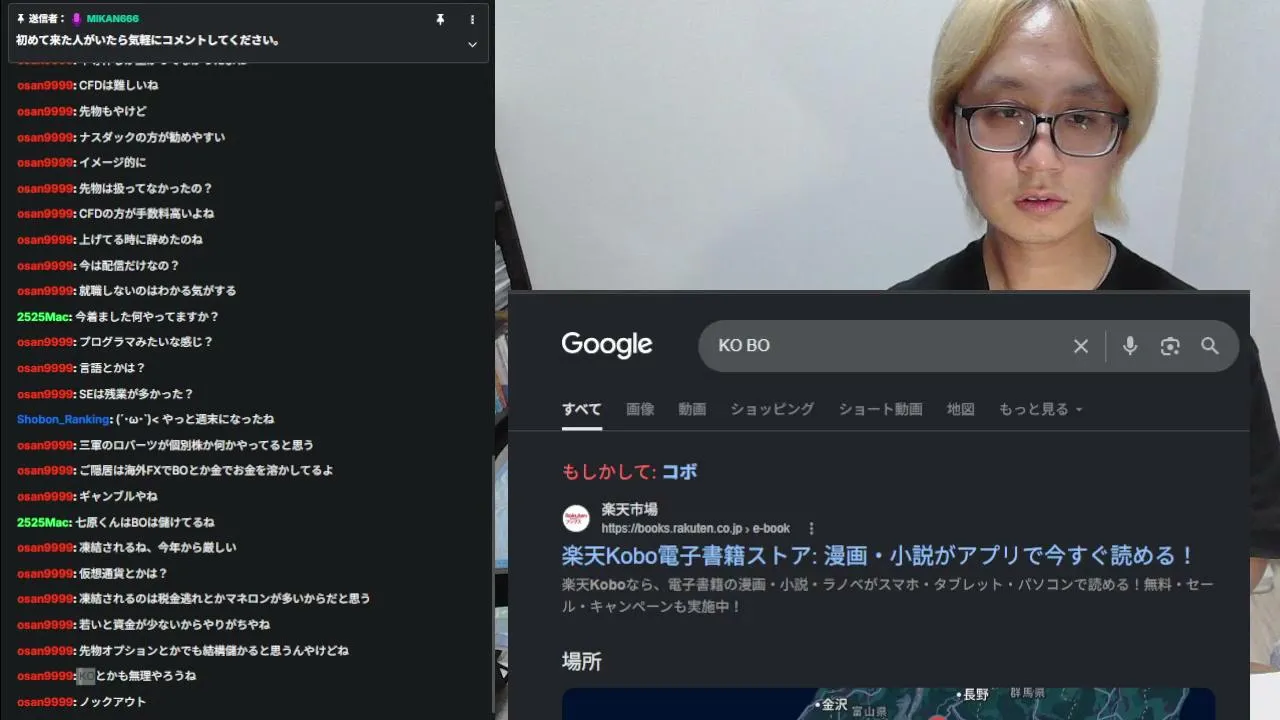Click the Google logo
1280x720 pixels.
click(607, 345)
